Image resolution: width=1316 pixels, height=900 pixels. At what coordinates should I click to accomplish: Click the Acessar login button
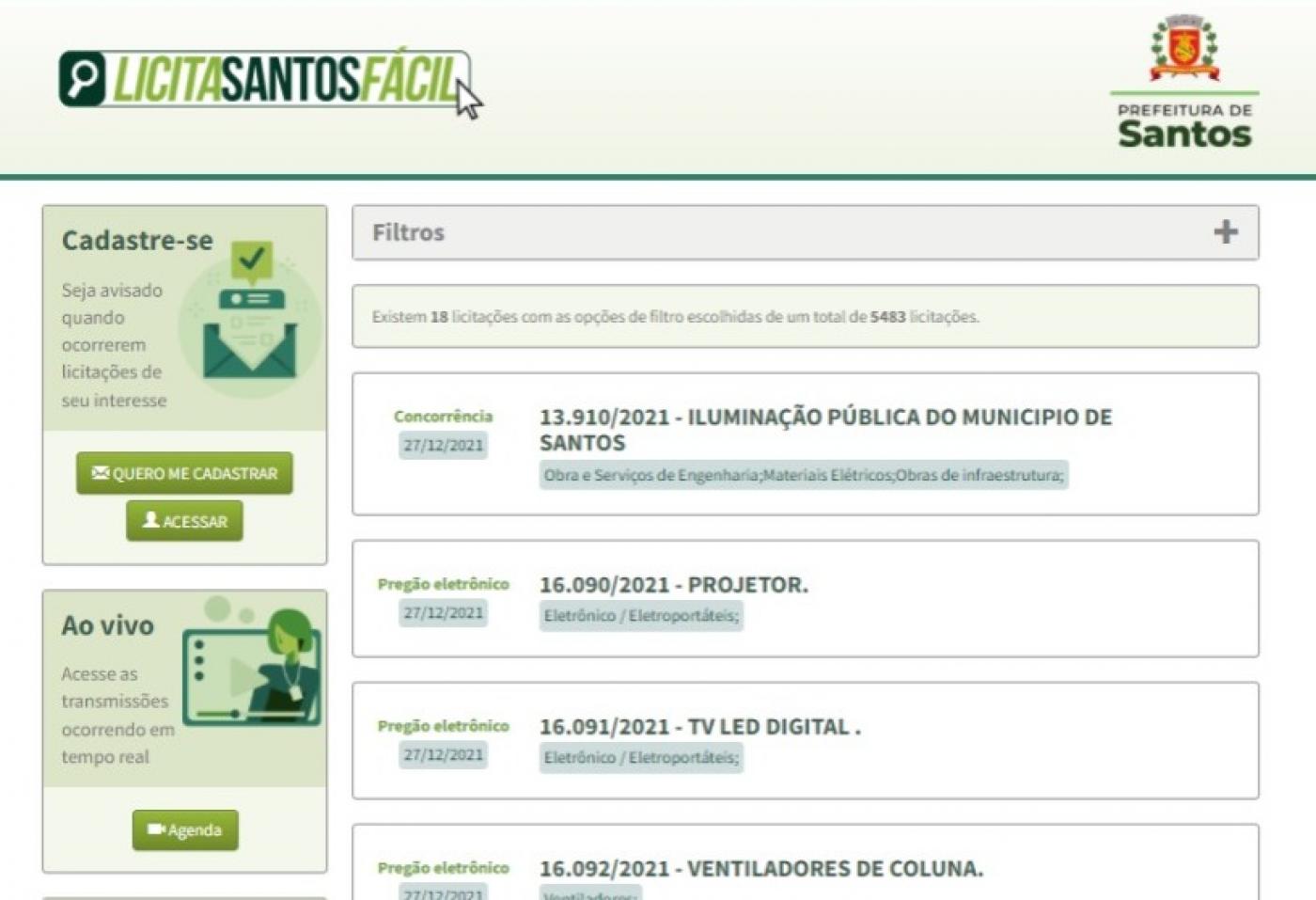[184, 521]
